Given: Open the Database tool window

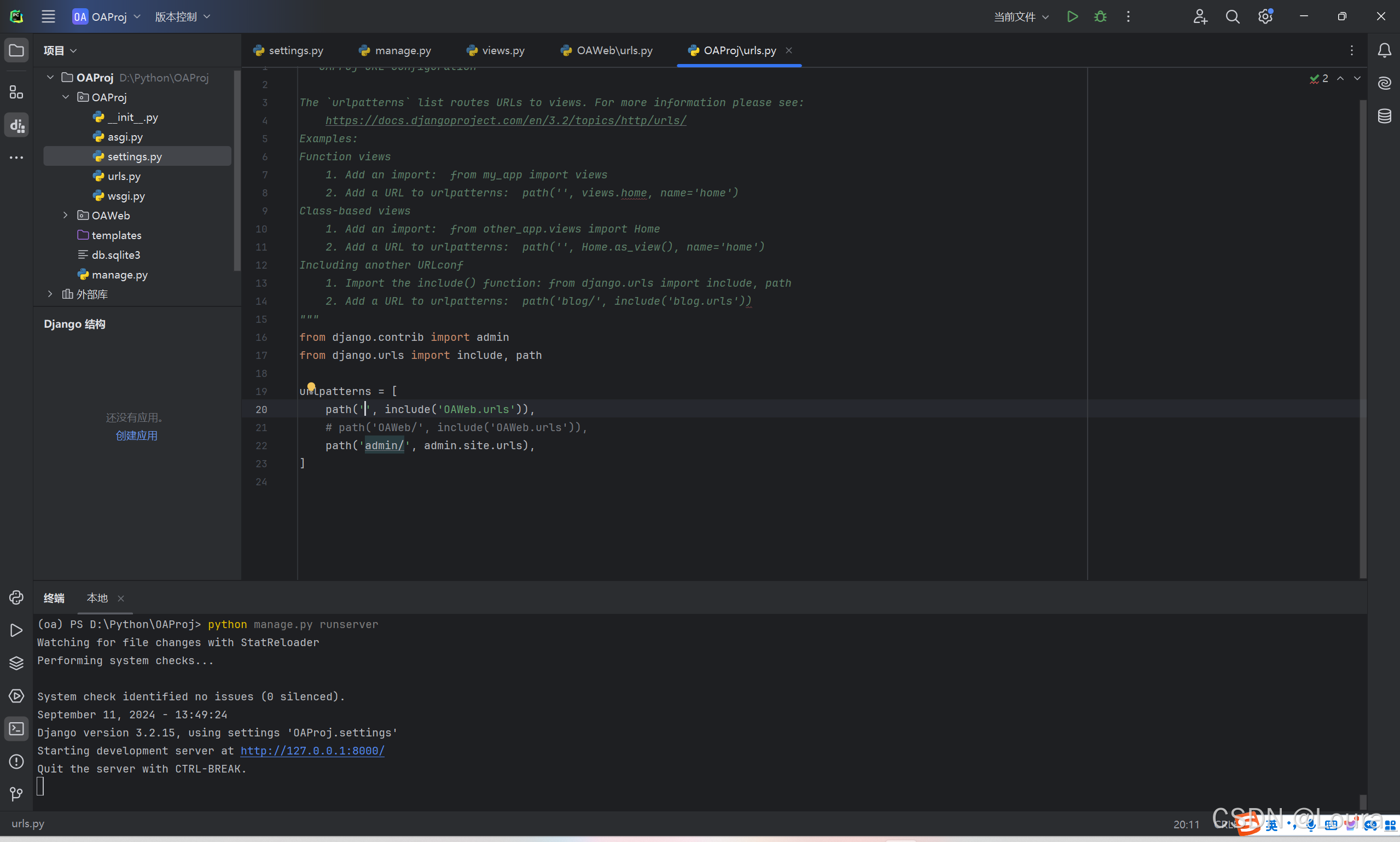Looking at the screenshot, I should (1384, 117).
